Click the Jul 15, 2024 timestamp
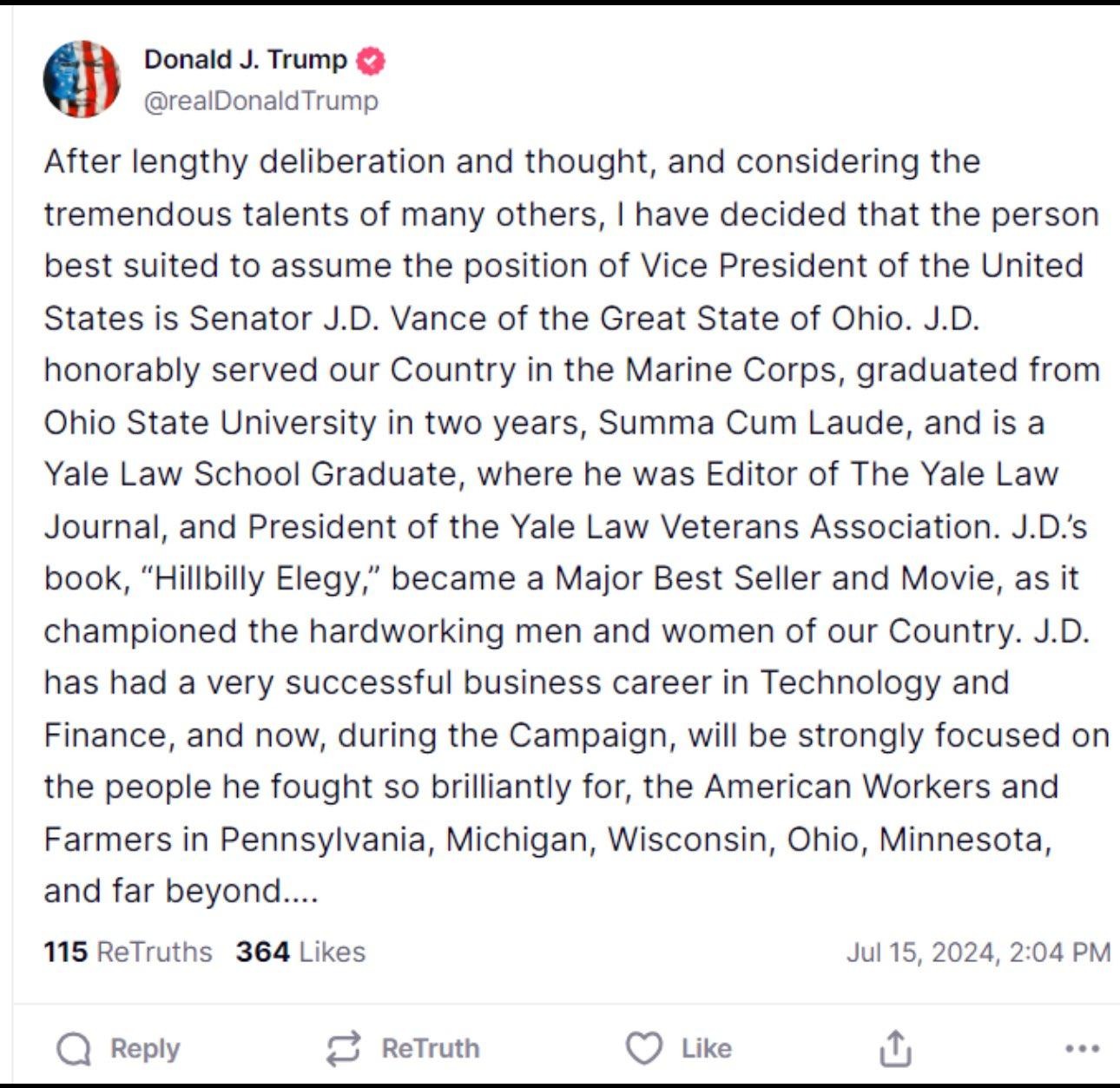Viewport: 1120px width, 1088px height. (x=978, y=953)
